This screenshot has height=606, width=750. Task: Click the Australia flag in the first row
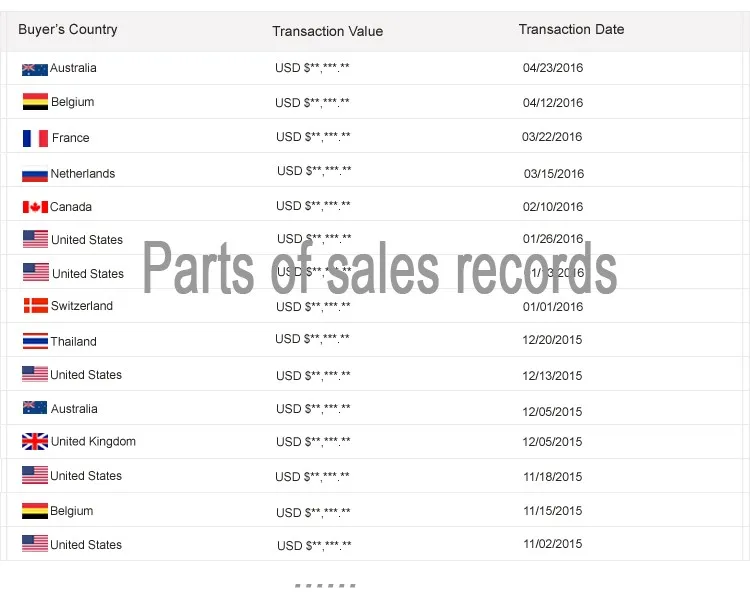[x=35, y=70]
